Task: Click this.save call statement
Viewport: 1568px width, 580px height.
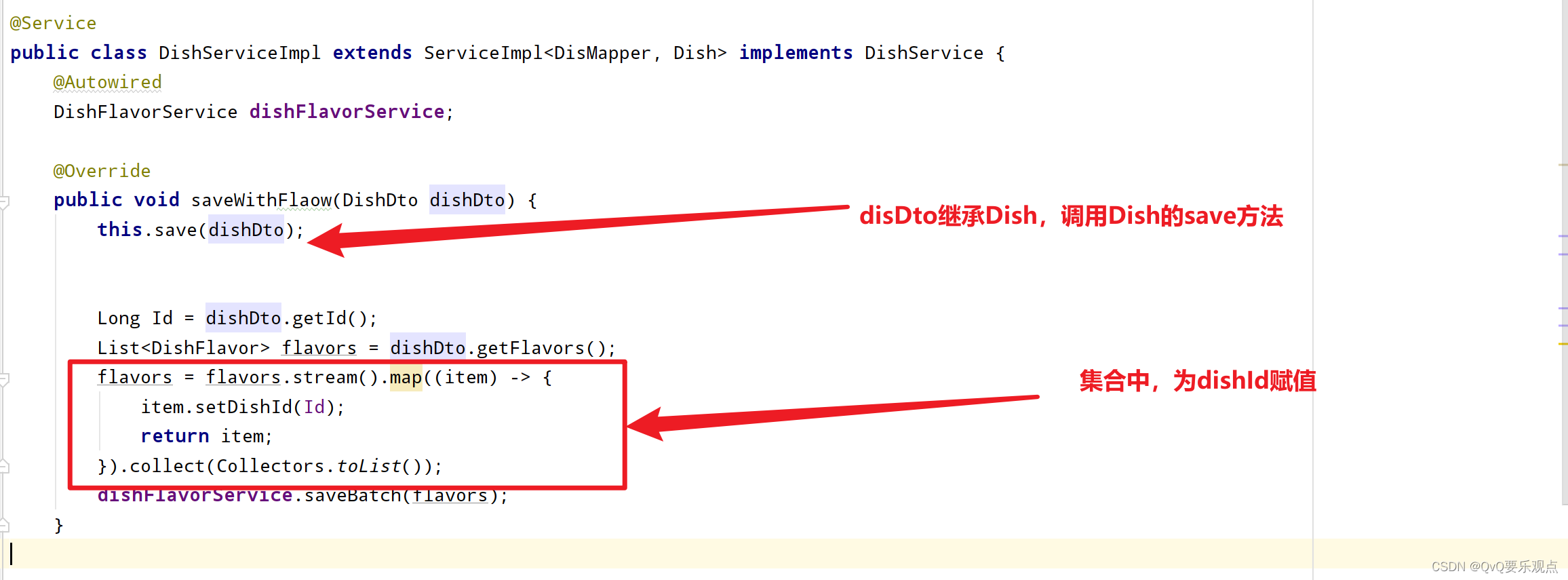Action: coord(201,230)
